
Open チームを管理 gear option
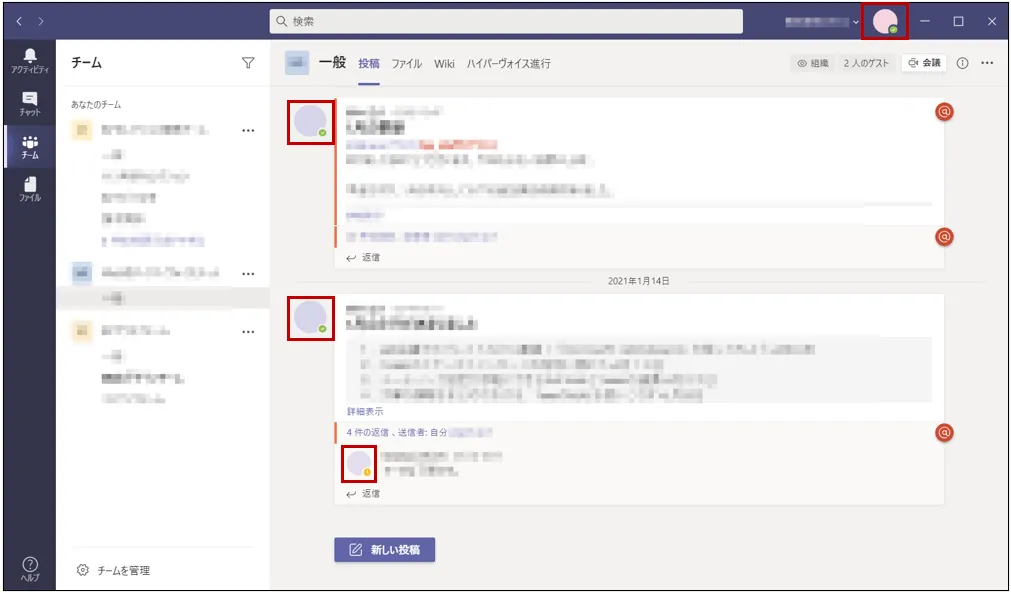[x=114, y=570]
